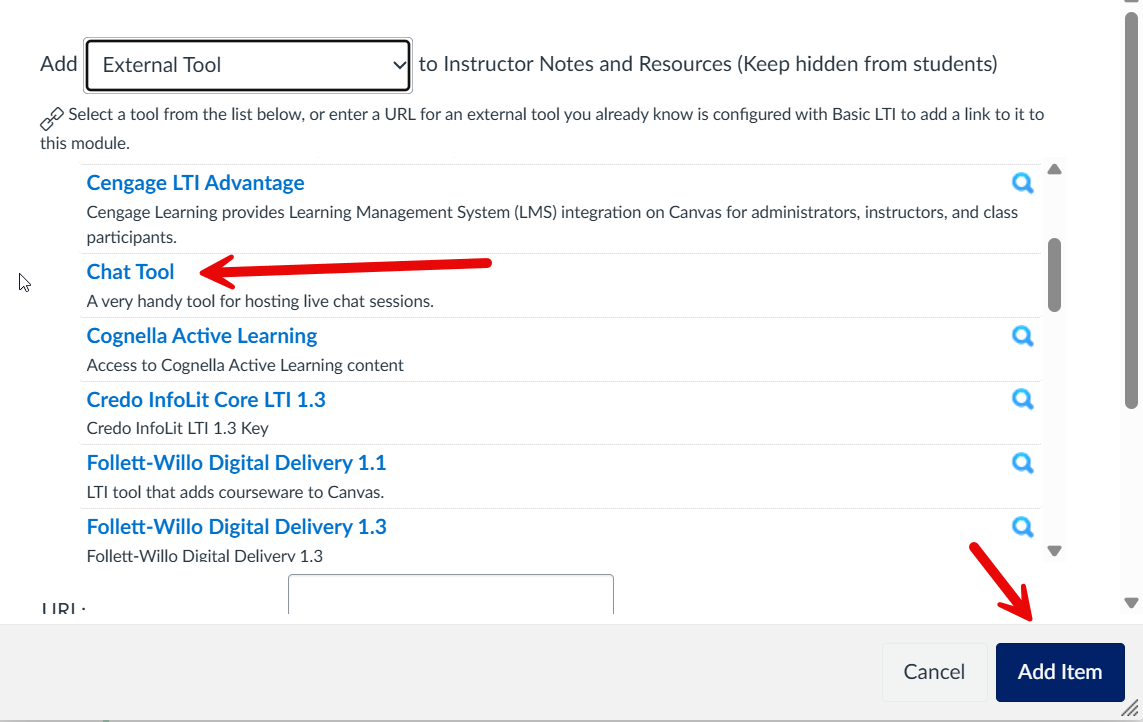Click the 'to Instructor Notes and Resources' module text
This screenshot has height=722, width=1143.
(708, 64)
